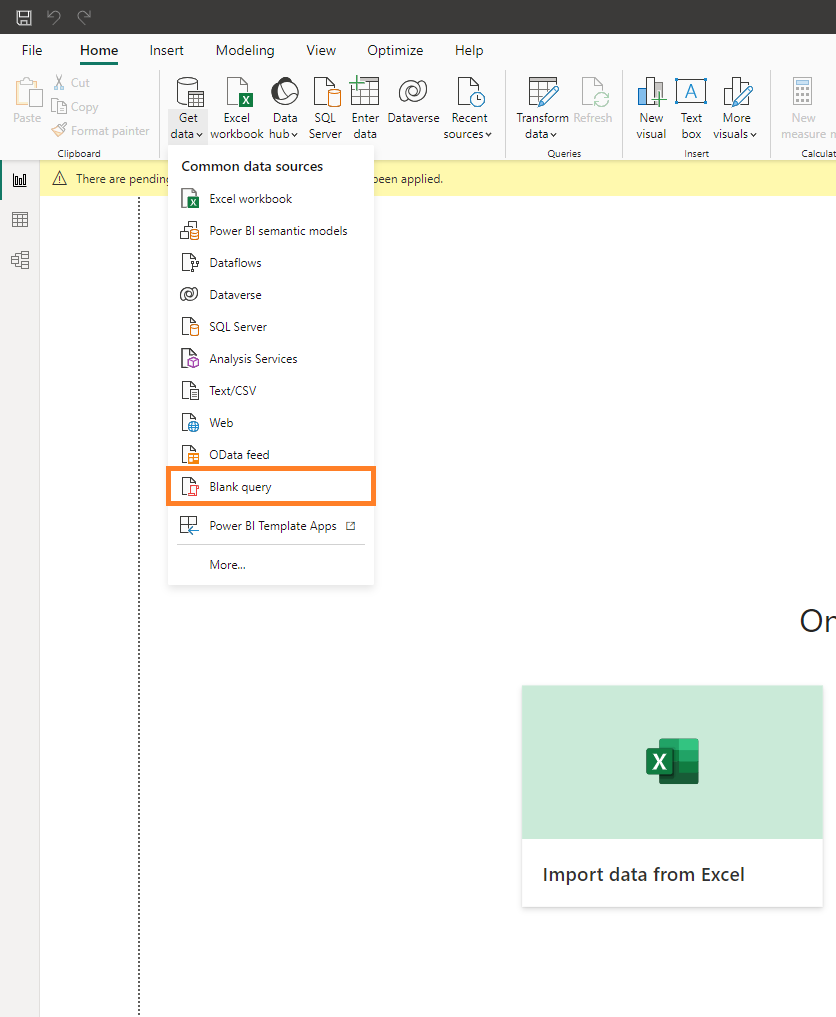836x1017 pixels.
Task: Open the Modeling ribbon tab
Action: point(245,51)
